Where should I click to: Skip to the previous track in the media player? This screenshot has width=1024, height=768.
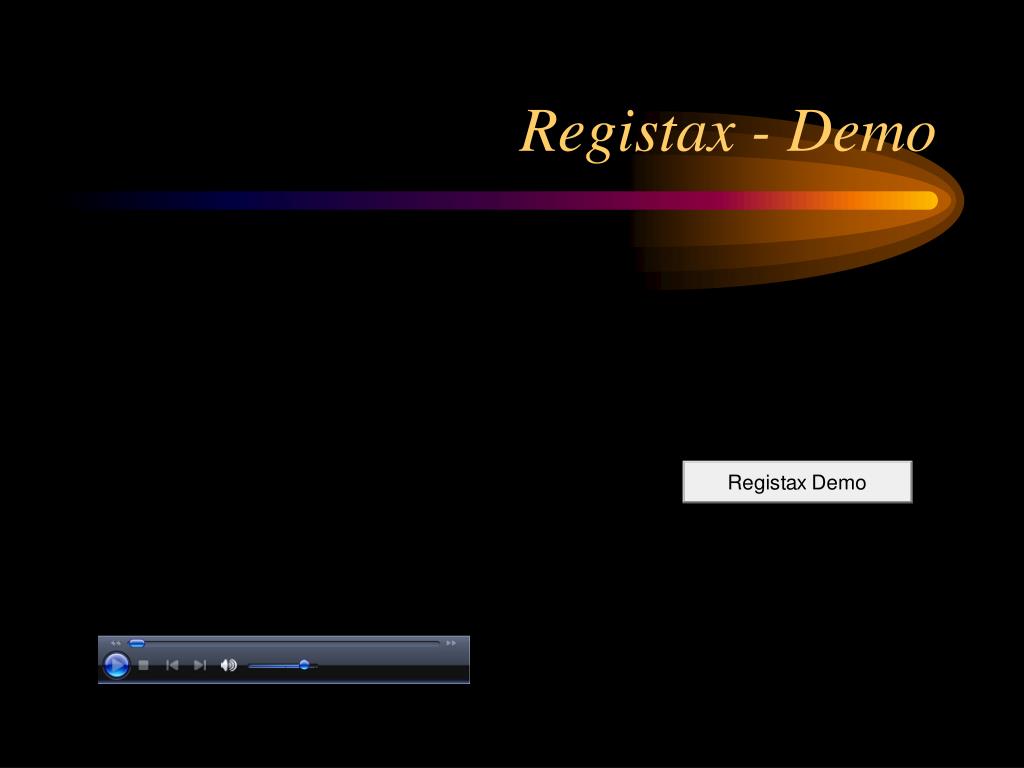172,665
